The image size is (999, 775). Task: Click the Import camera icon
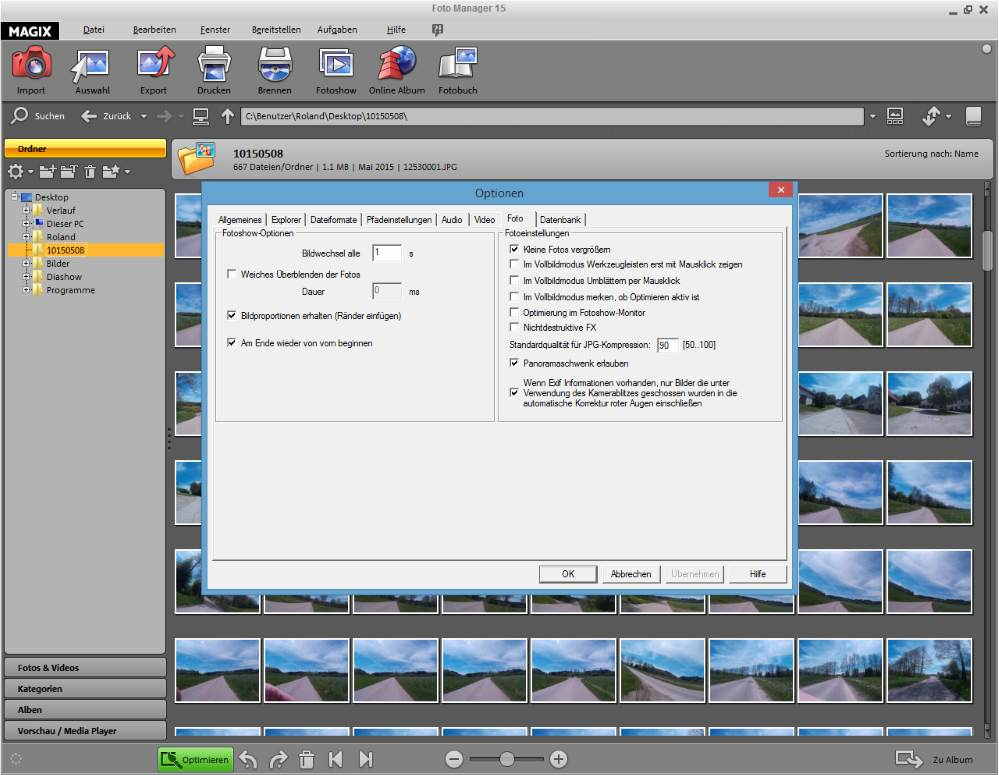pos(31,65)
